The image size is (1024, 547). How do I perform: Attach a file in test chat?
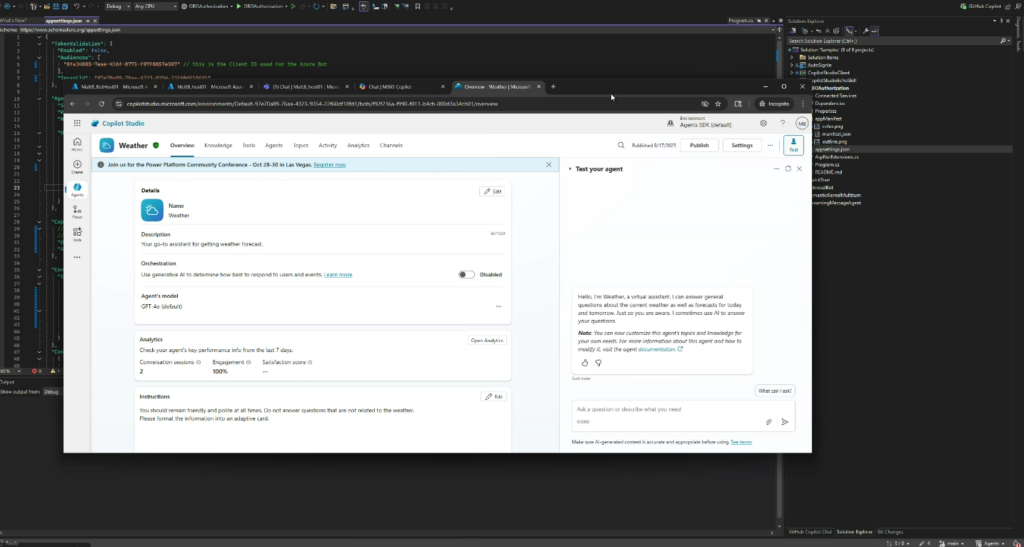769,422
